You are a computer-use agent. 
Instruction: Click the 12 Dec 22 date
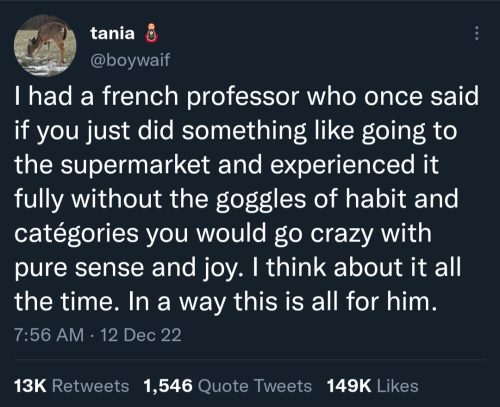(x=141, y=335)
